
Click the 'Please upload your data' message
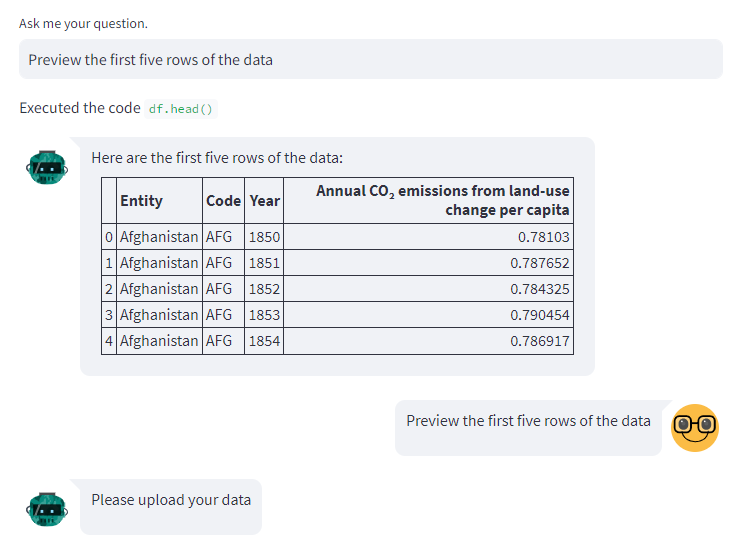click(171, 500)
